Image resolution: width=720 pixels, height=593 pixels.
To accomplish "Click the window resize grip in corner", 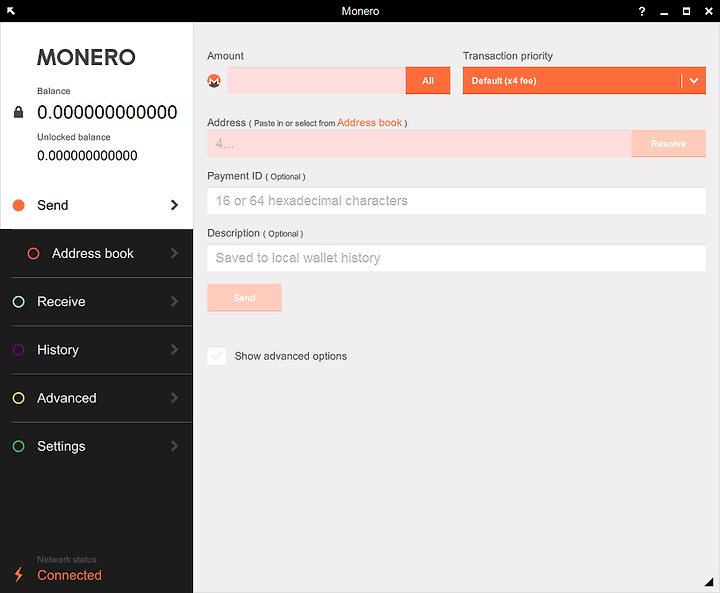I will 709,582.
